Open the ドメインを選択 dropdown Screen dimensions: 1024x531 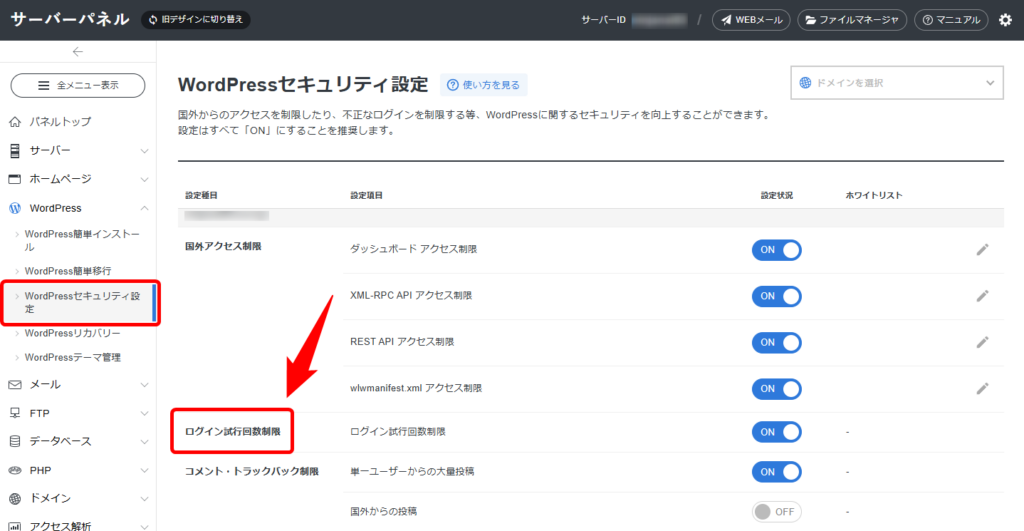point(896,83)
